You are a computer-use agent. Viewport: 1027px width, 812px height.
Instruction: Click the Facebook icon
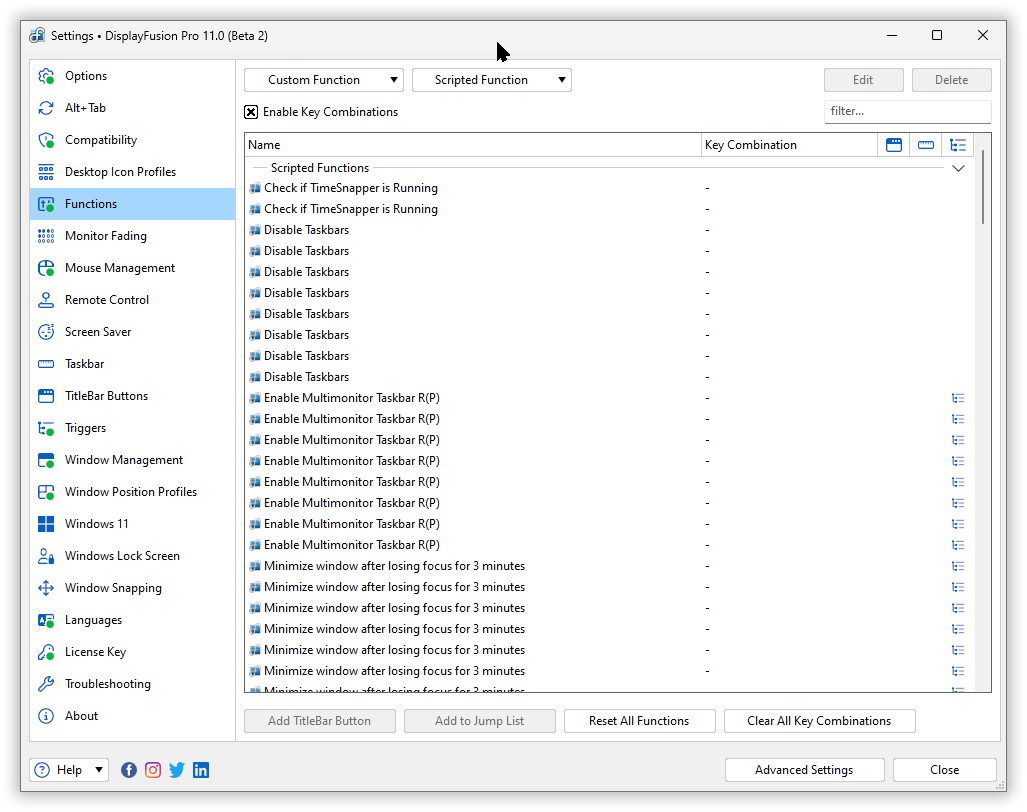pos(129,770)
